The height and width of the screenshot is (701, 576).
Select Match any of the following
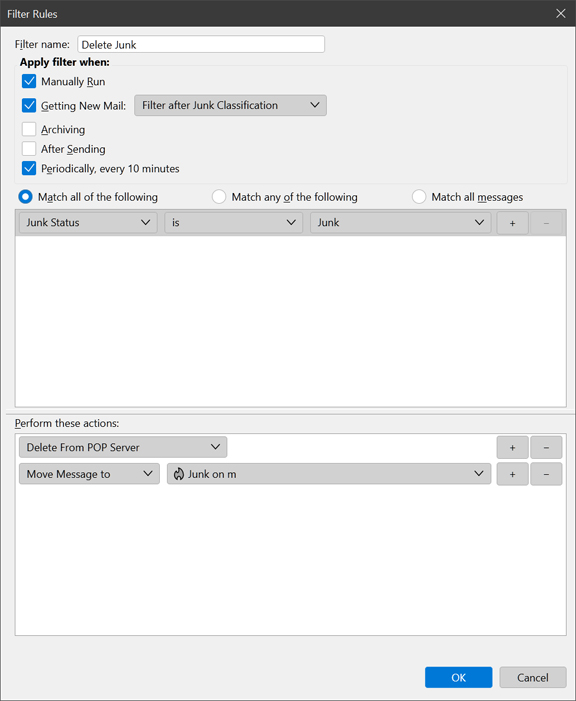(219, 197)
